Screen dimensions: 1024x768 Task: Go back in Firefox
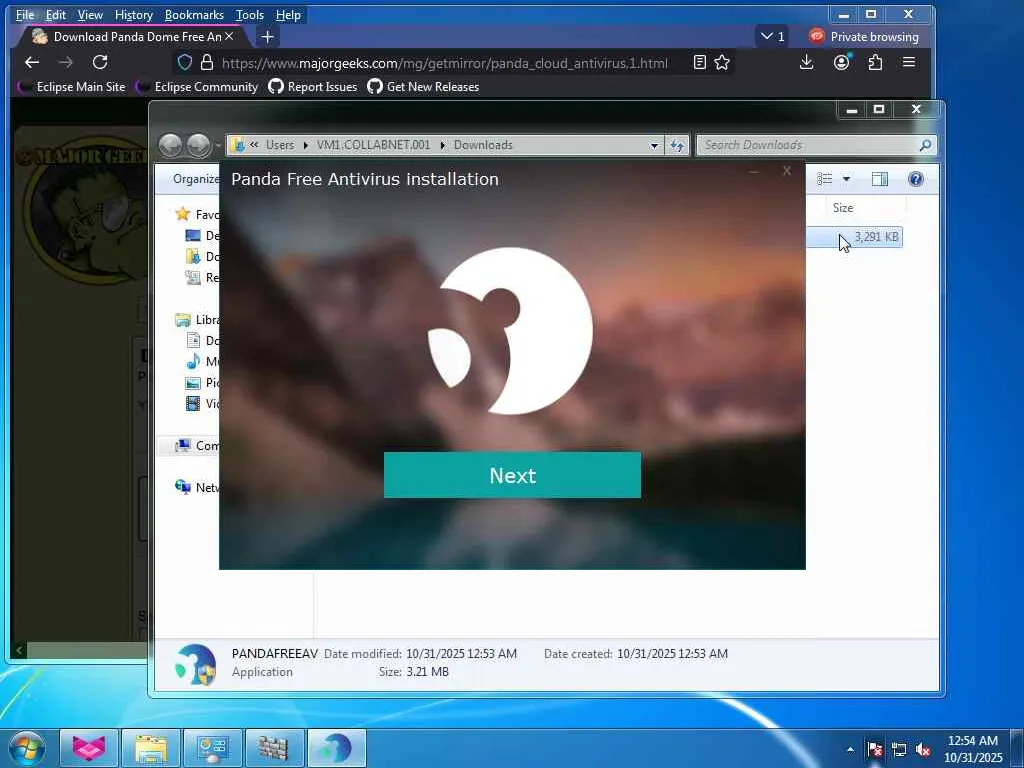(x=31, y=62)
